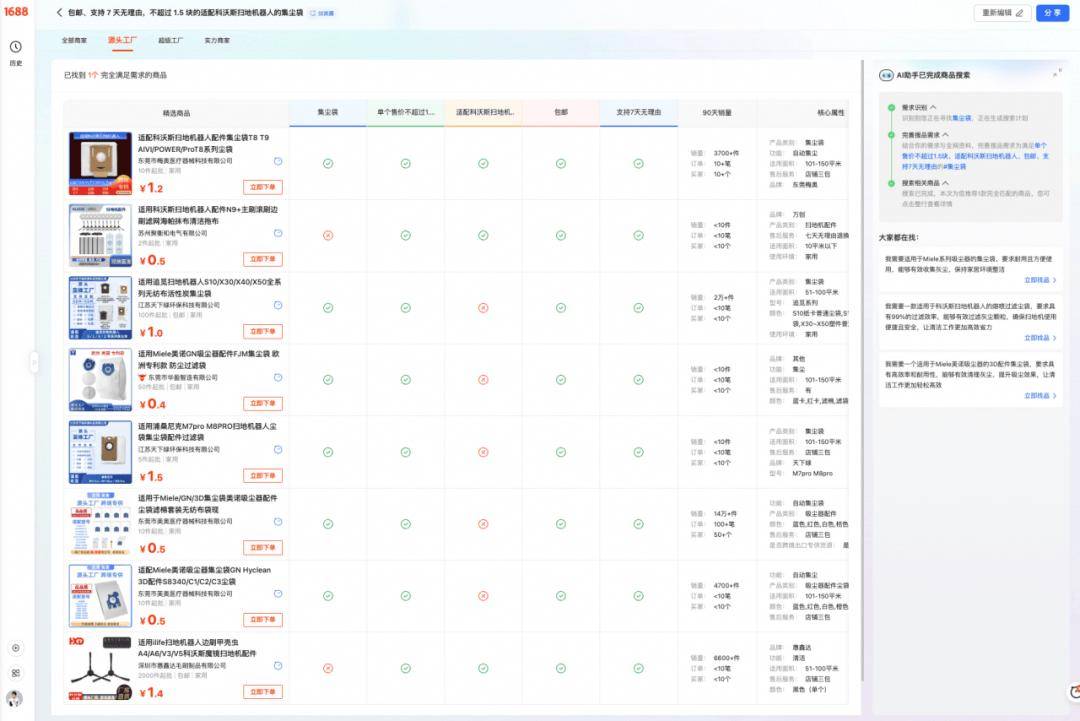This screenshot has height=721, width=1080.
Task: Click the sidebar expand handle on the left edge
Action: click(34, 362)
